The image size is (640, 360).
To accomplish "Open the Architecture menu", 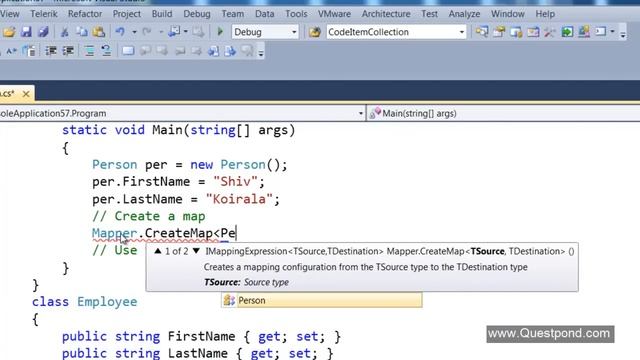I will 386,14.
